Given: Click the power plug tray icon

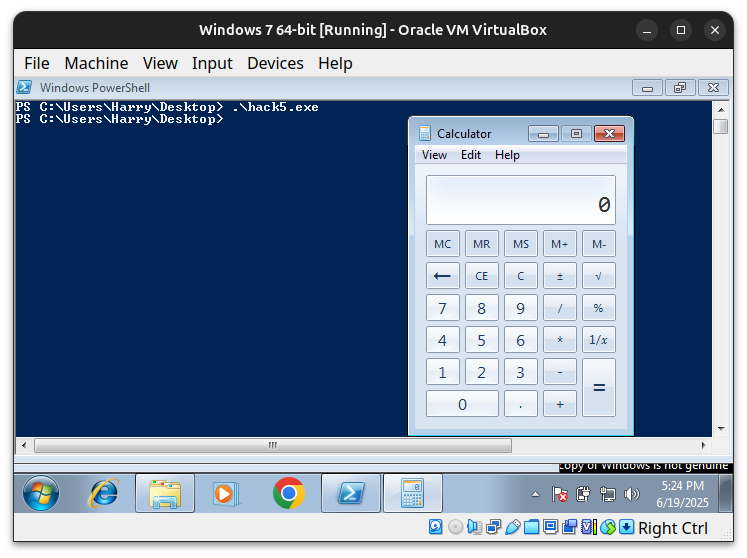Looking at the screenshot, I should tap(584, 494).
